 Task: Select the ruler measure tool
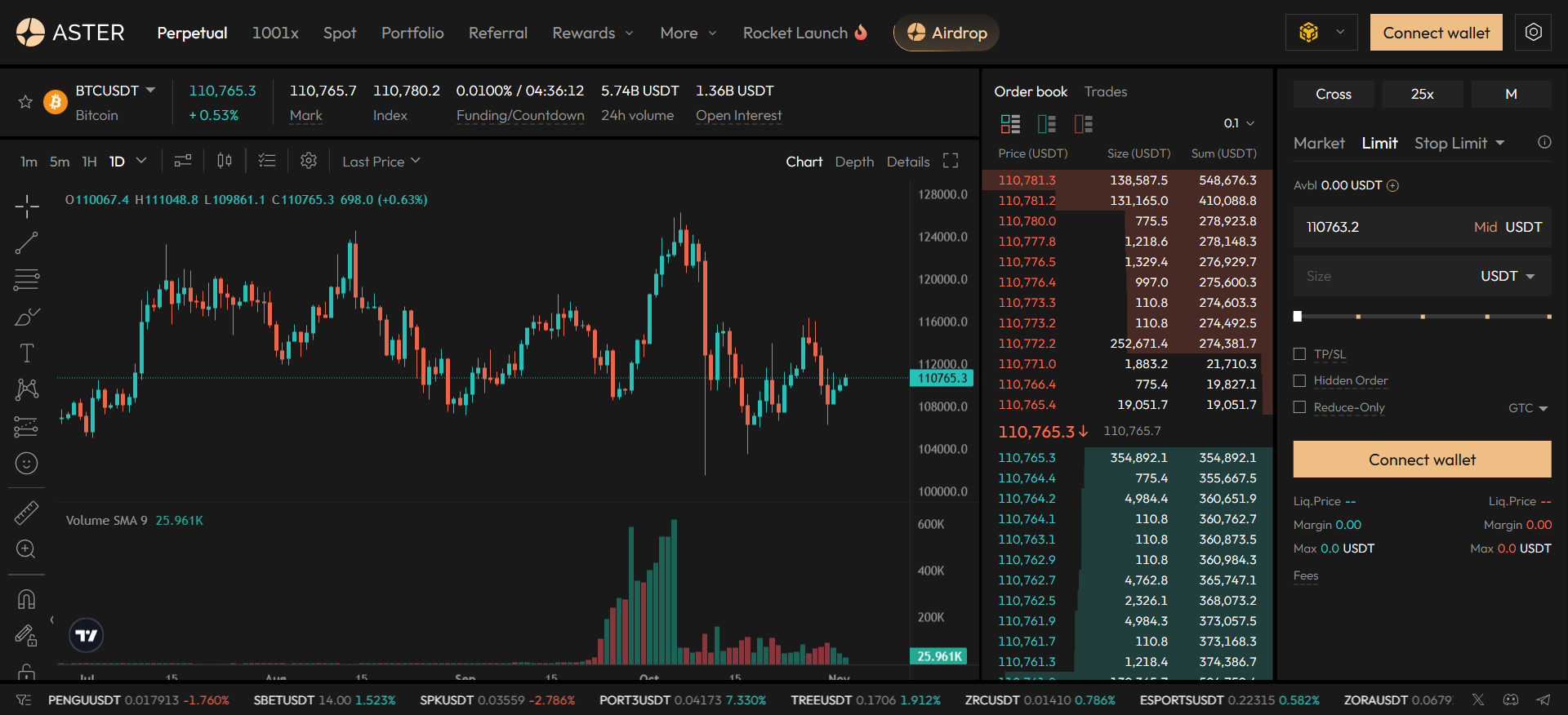(x=26, y=513)
